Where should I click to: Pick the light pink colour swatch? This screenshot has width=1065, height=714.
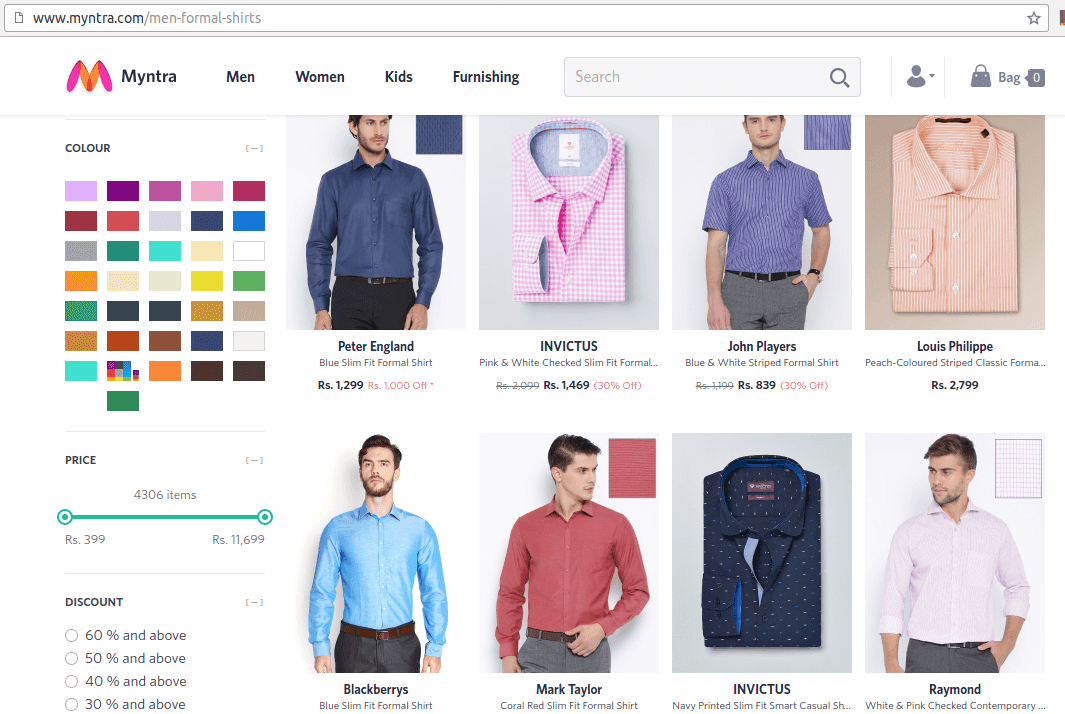(x=207, y=191)
